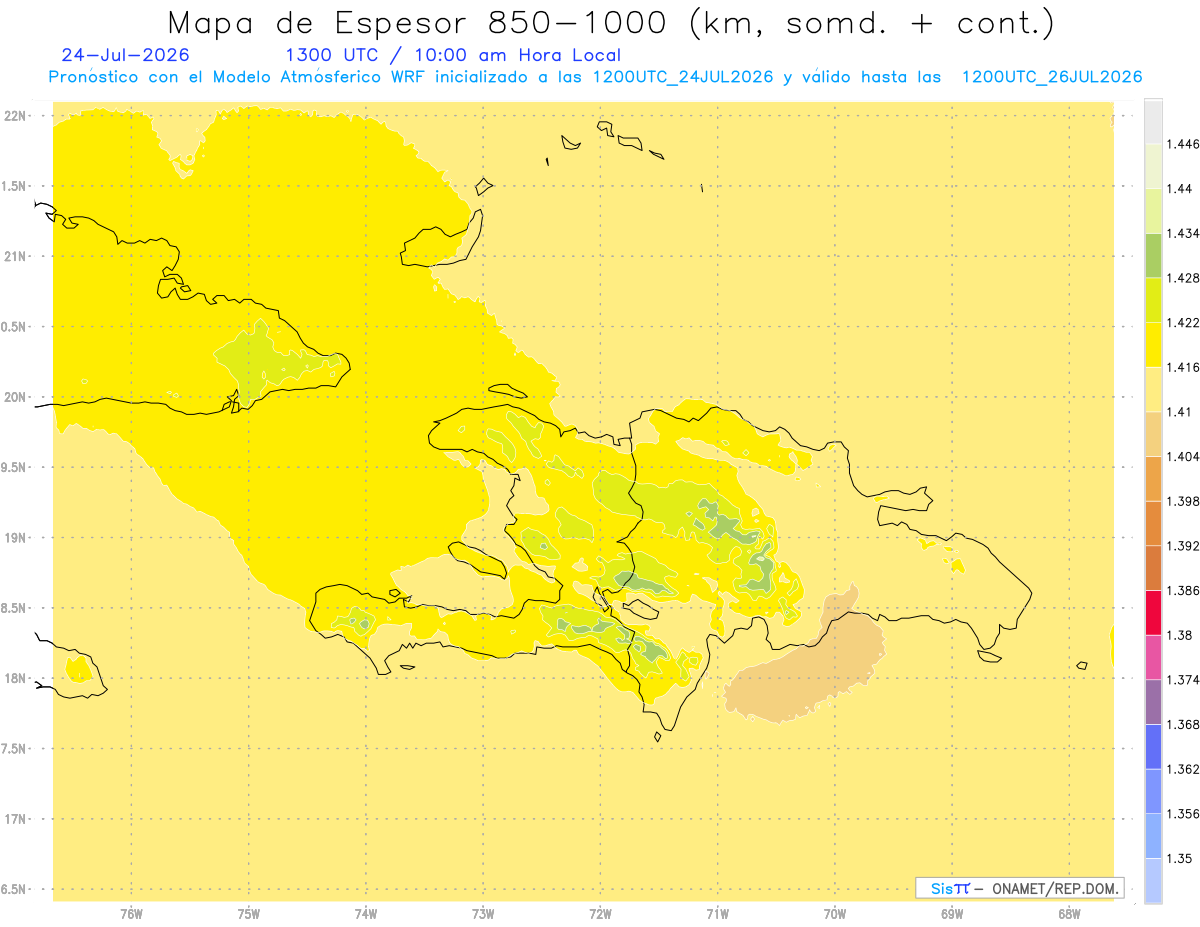
Task: Click the longitude label 68W
Action: 1069,912
